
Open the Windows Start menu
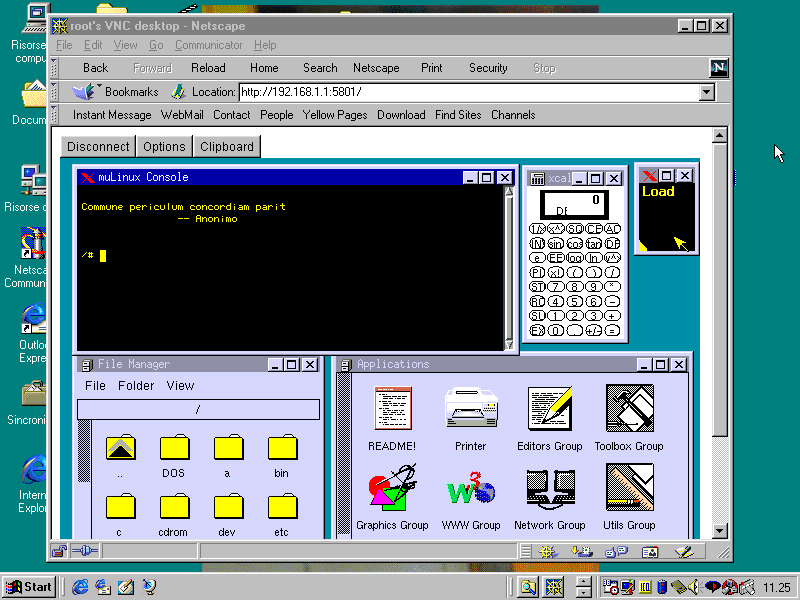29,587
